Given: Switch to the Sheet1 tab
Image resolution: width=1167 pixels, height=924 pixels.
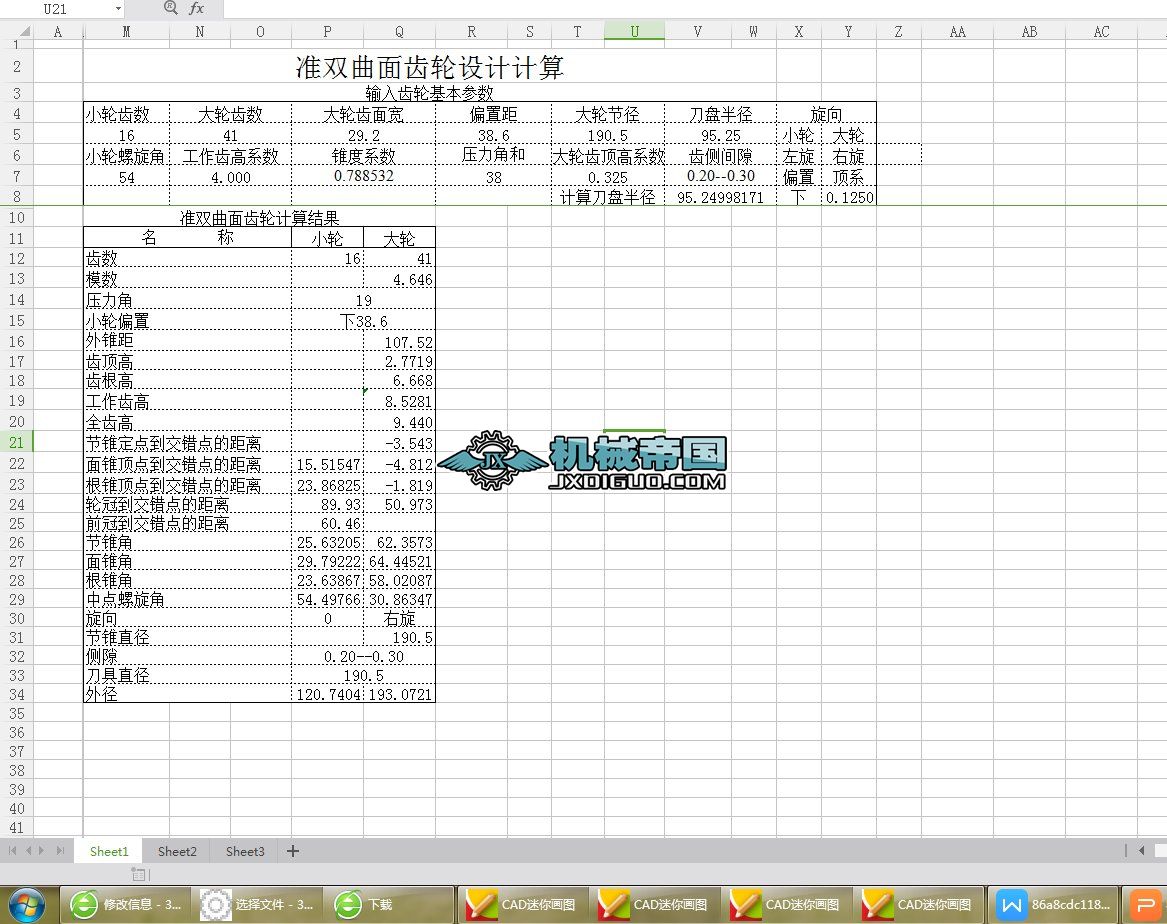Looking at the screenshot, I should [x=109, y=851].
